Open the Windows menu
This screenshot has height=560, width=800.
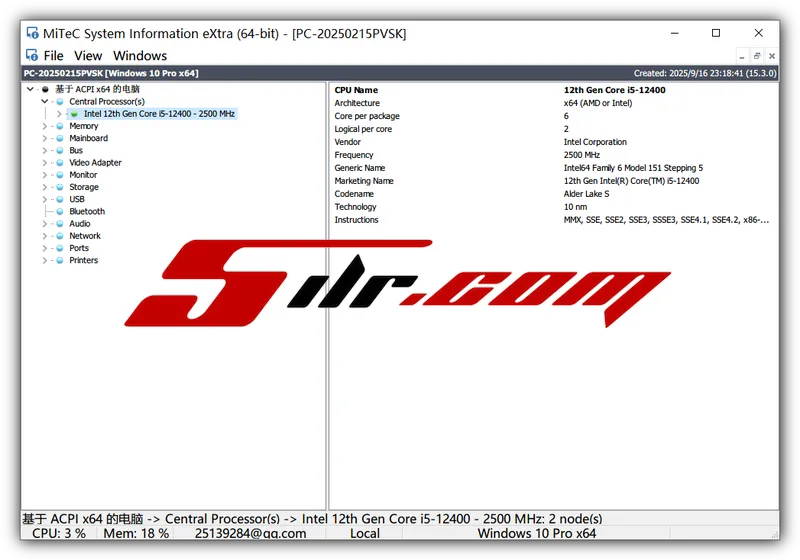(140, 55)
